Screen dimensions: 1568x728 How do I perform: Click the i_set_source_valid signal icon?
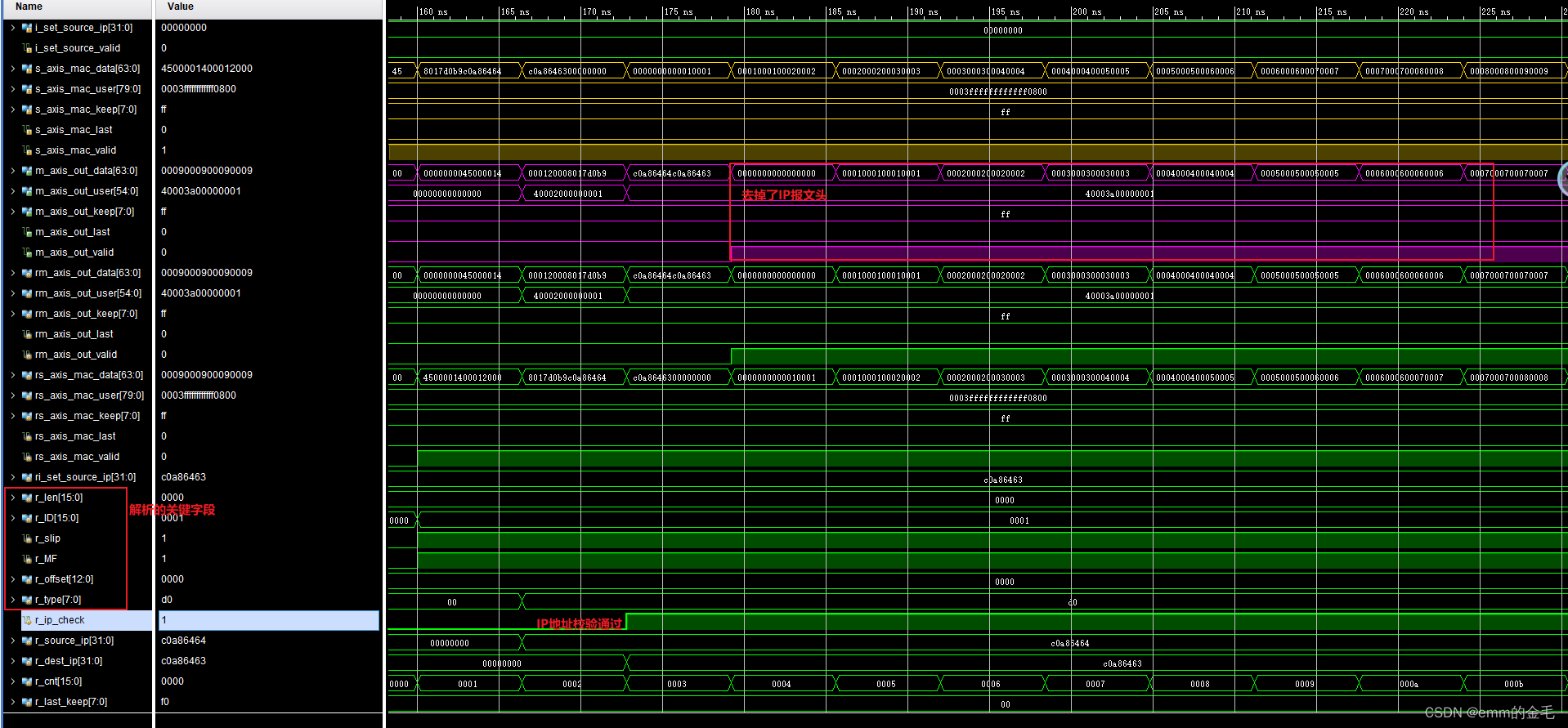pos(27,48)
